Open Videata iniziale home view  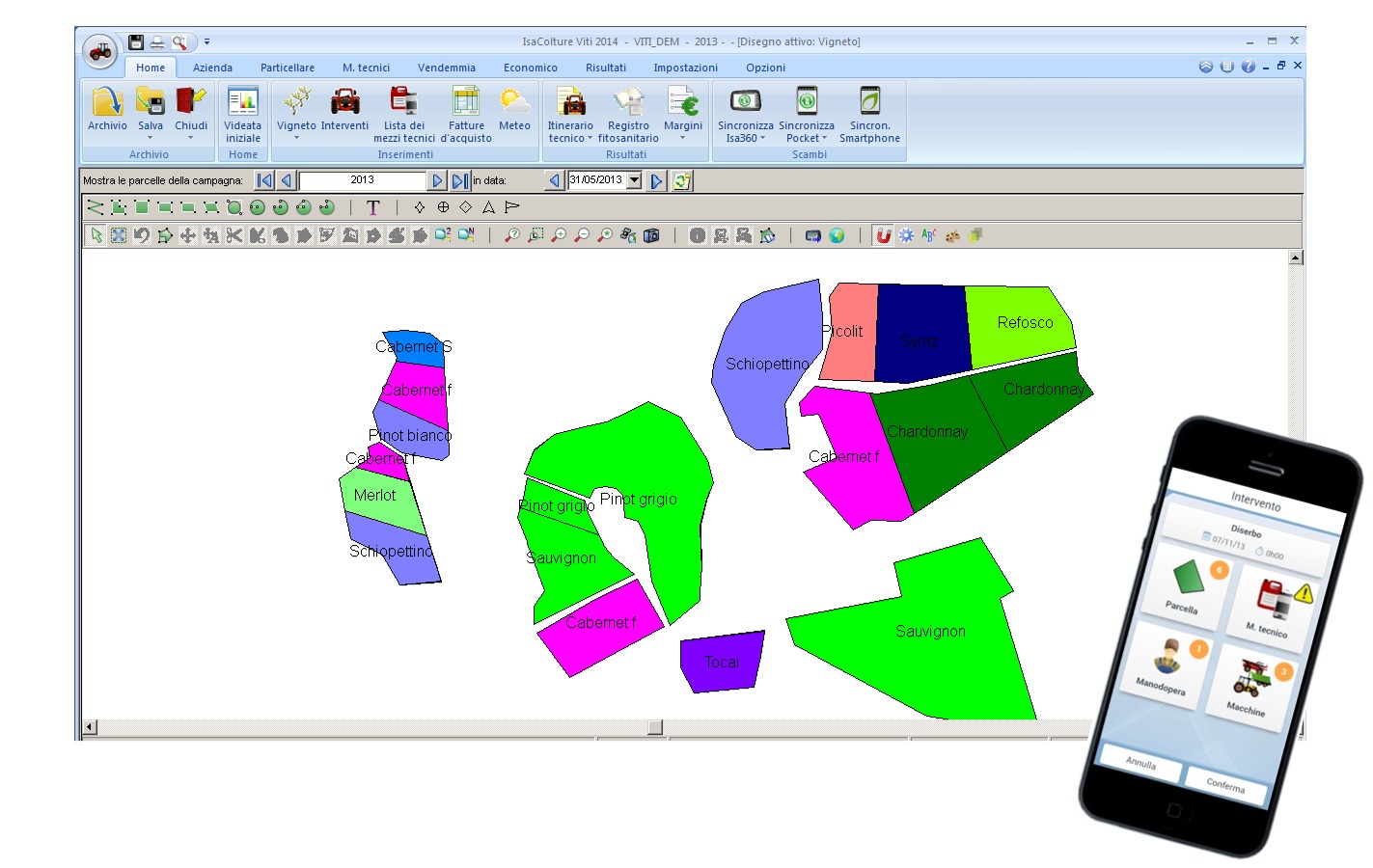coord(243,102)
